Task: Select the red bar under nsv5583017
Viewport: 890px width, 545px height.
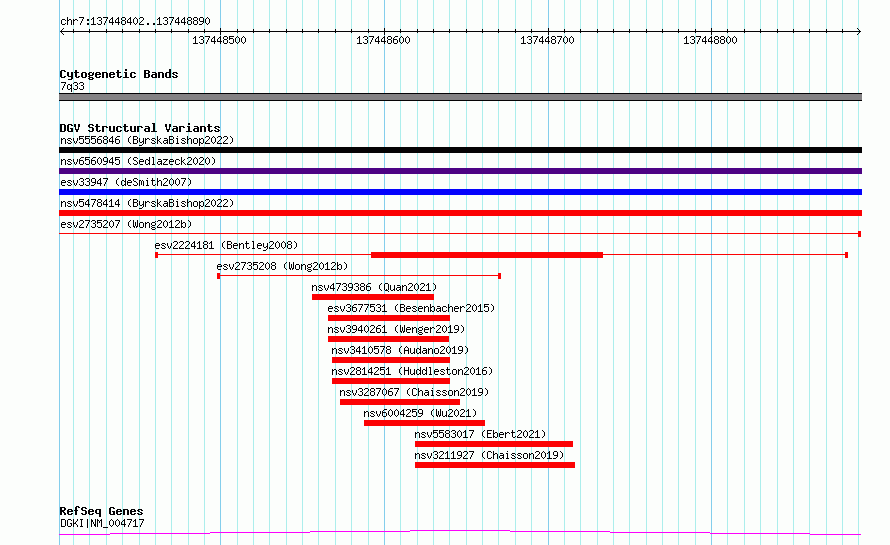Action: [494, 444]
